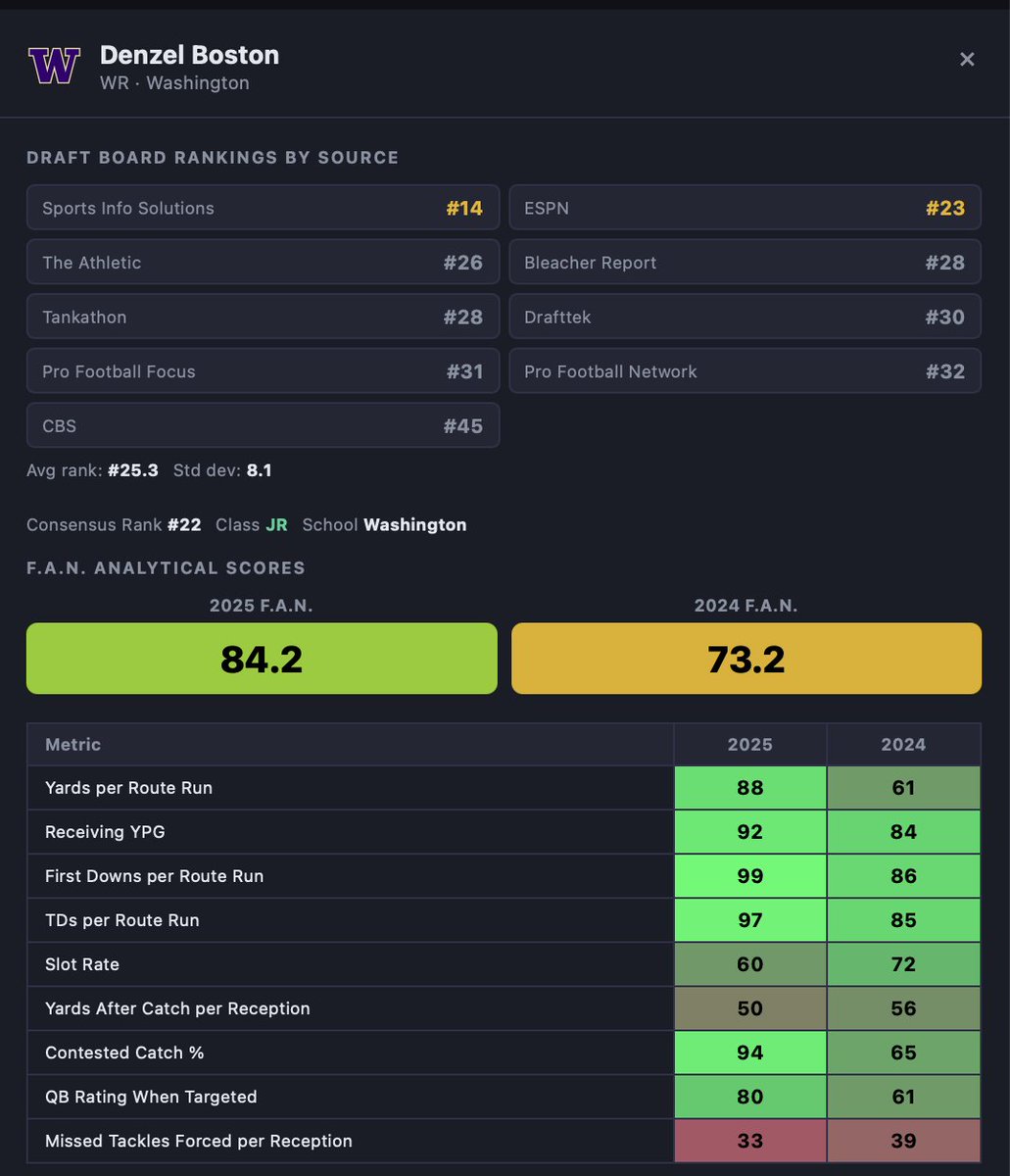Open the Drafttek ranking card

point(745,317)
